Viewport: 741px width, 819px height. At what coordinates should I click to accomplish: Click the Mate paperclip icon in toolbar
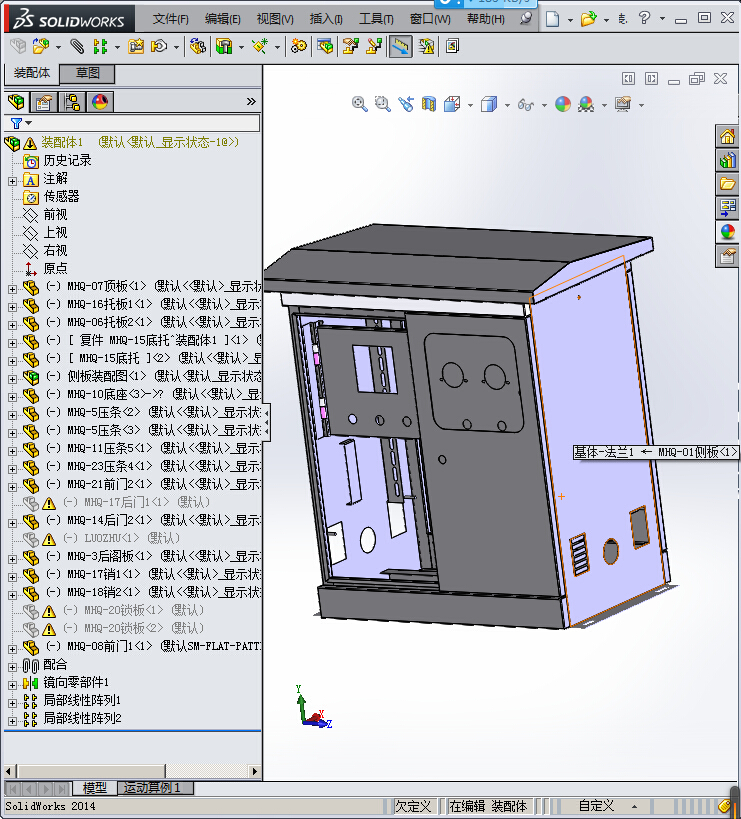coord(77,46)
